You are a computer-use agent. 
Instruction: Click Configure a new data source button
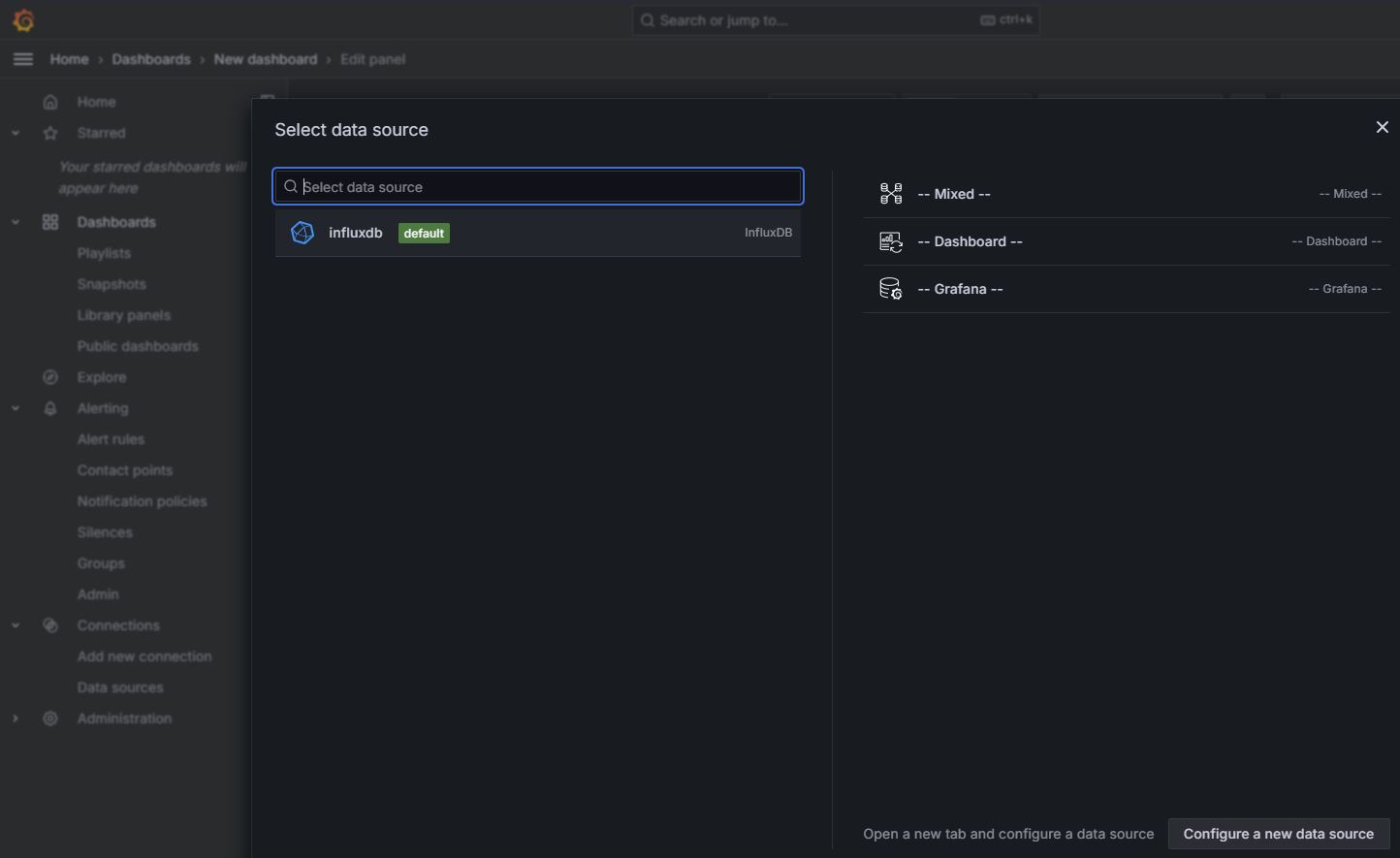(x=1278, y=834)
